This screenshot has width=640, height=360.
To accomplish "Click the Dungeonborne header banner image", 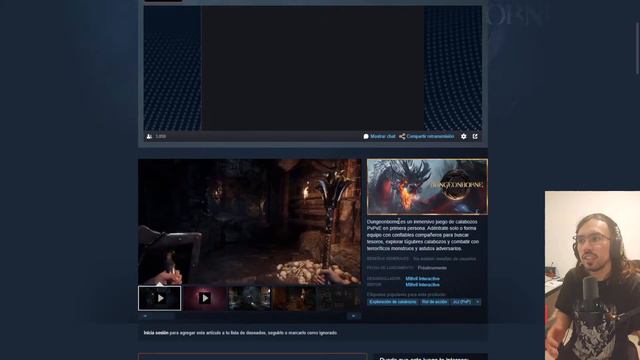I will pos(427,187).
